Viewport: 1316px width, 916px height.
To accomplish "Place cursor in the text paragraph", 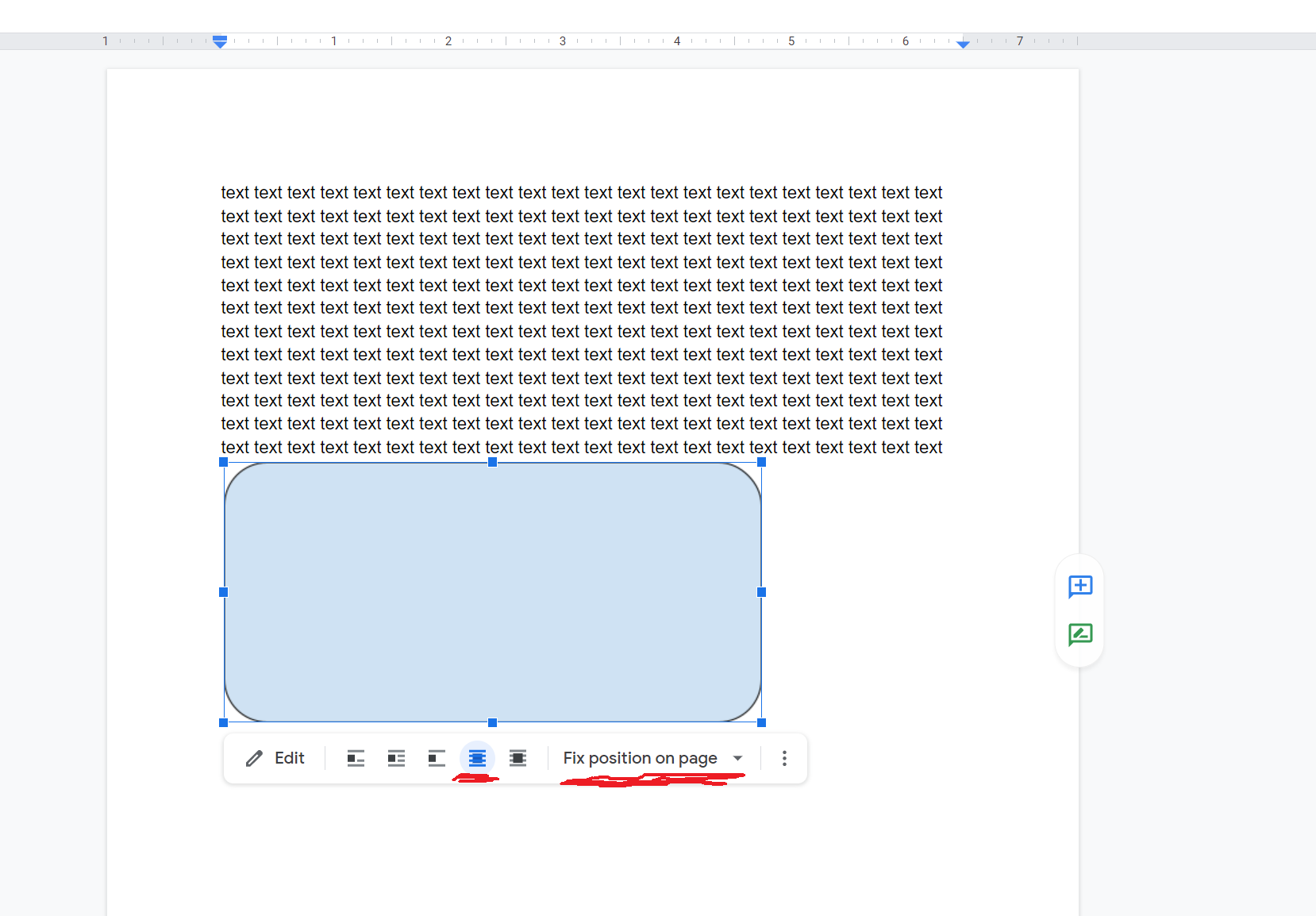I will pos(556,318).
